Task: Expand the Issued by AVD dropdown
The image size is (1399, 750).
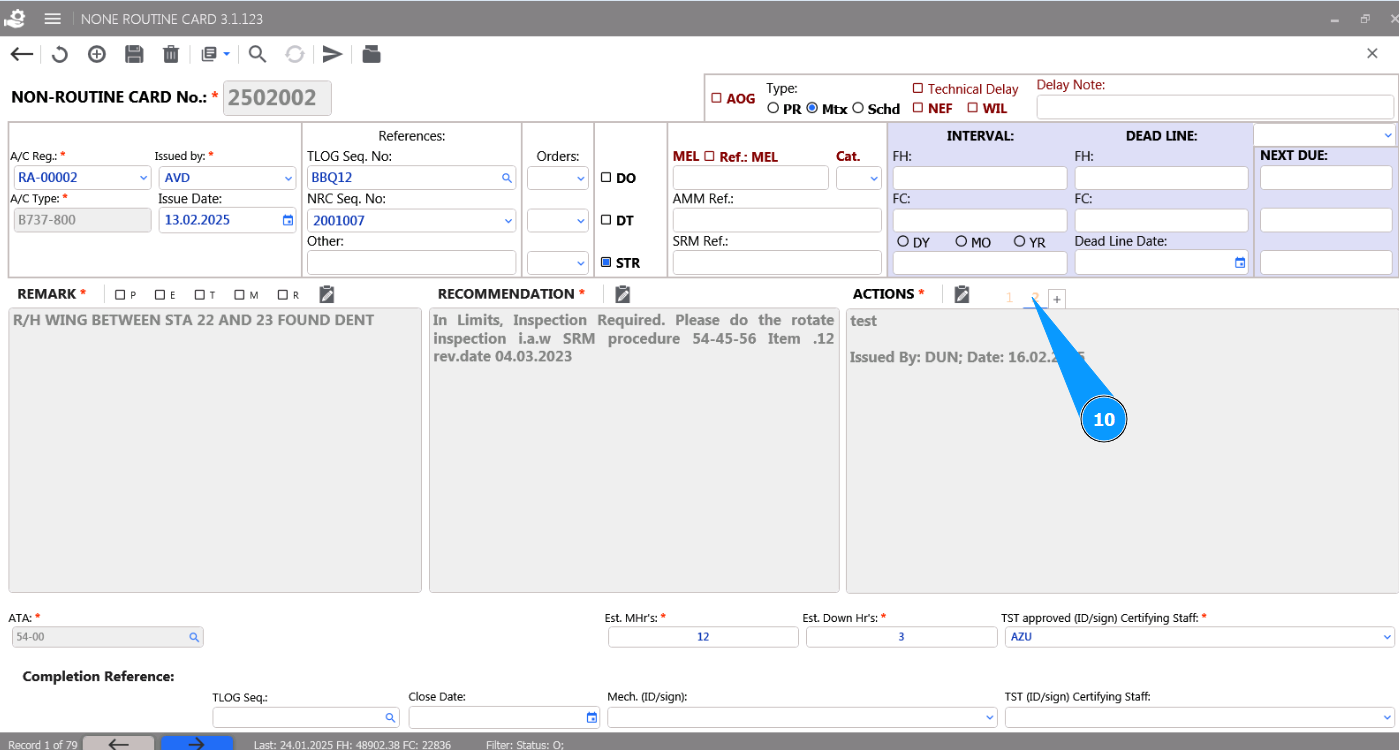Action: pyautogui.click(x=288, y=178)
